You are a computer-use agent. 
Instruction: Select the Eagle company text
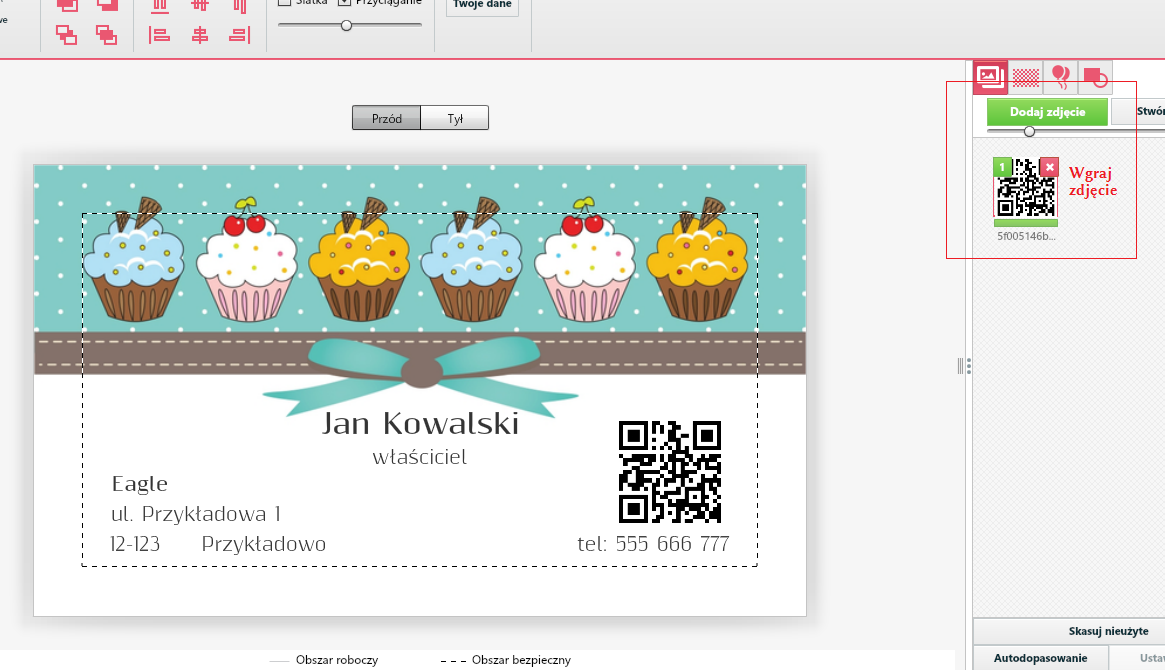(x=140, y=484)
